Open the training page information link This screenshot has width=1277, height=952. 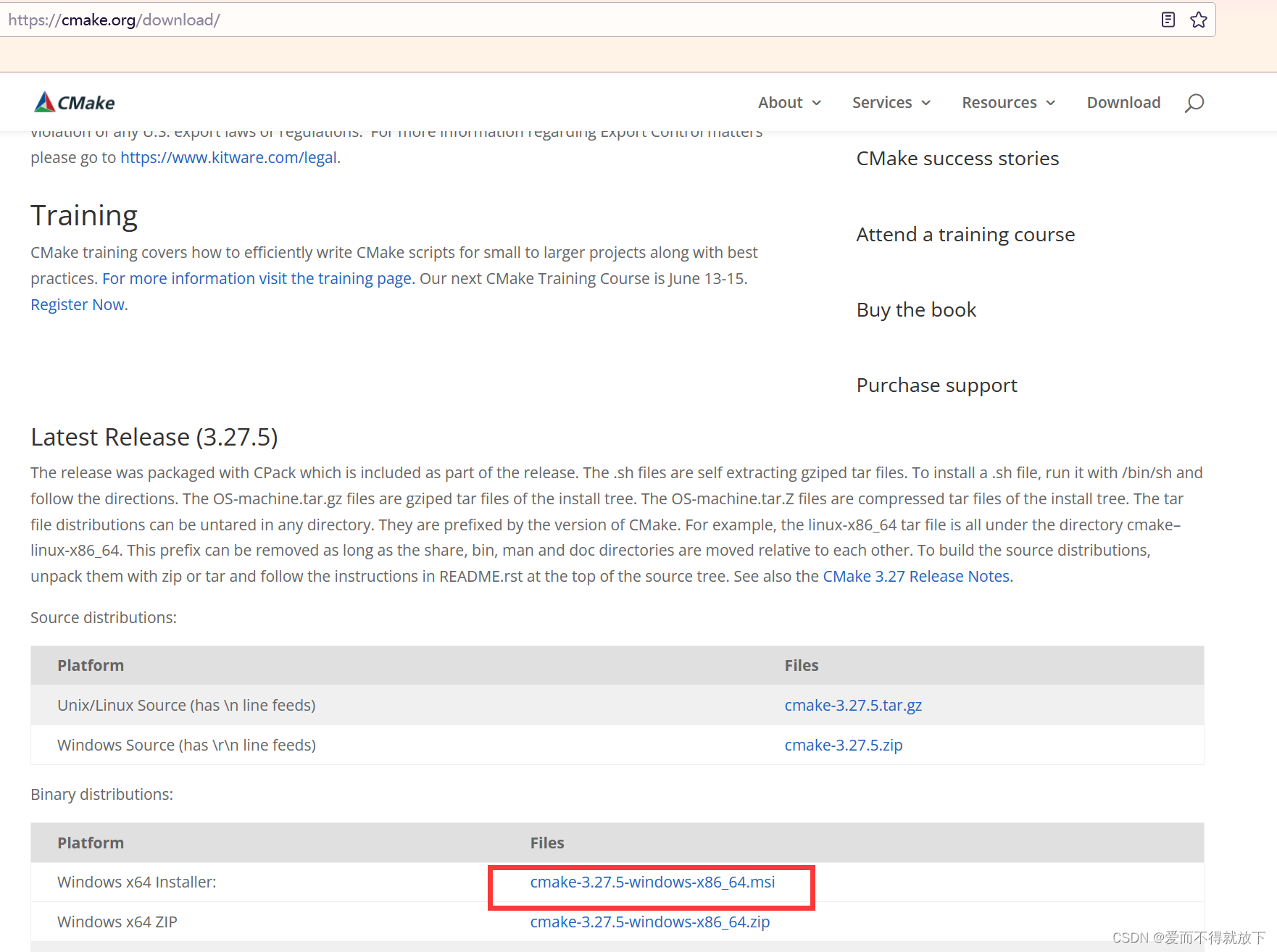click(x=257, y=278)
